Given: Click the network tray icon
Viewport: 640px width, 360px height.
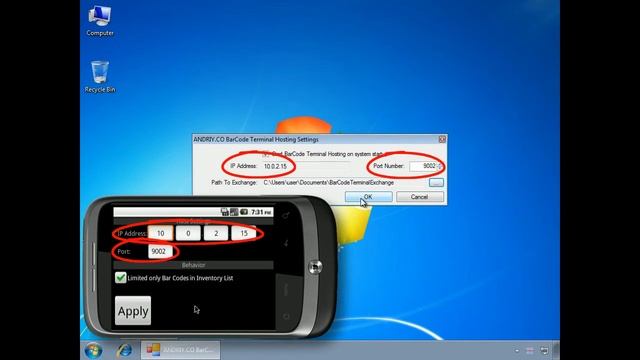Looking at the screenshot, I should coord(544,351).
